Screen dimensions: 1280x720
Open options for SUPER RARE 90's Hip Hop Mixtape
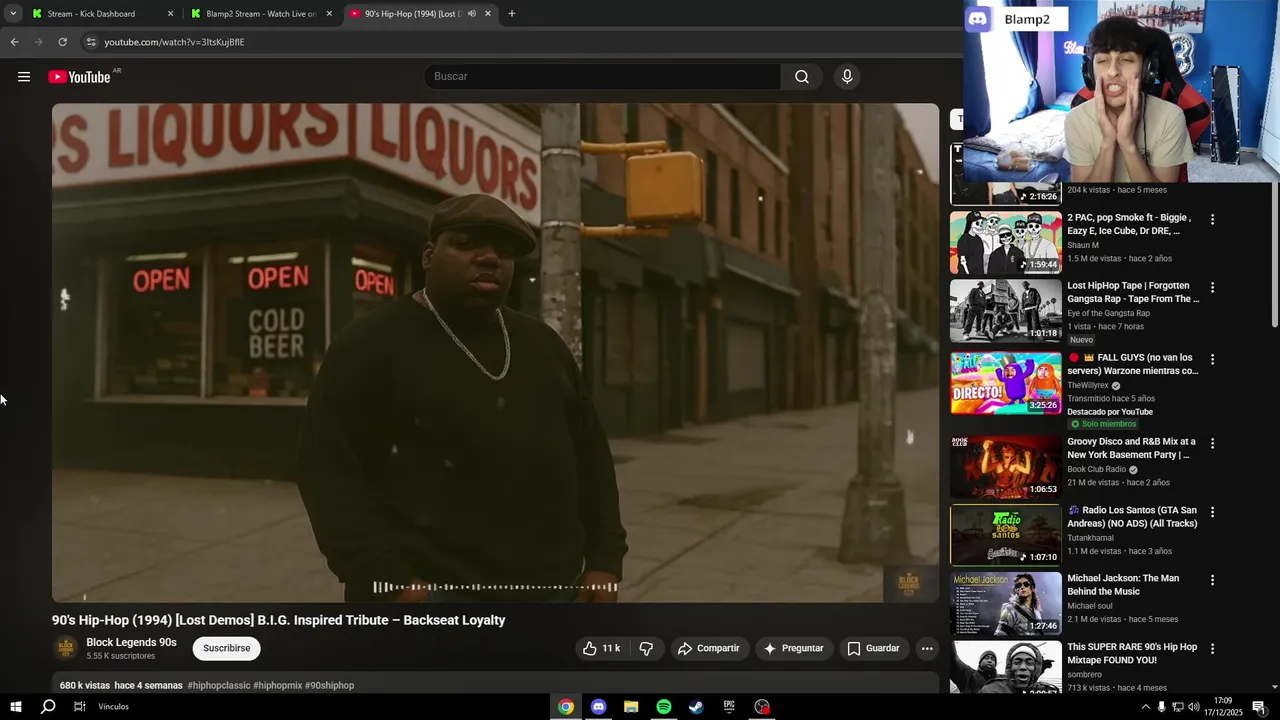[x=1212, y=649]
